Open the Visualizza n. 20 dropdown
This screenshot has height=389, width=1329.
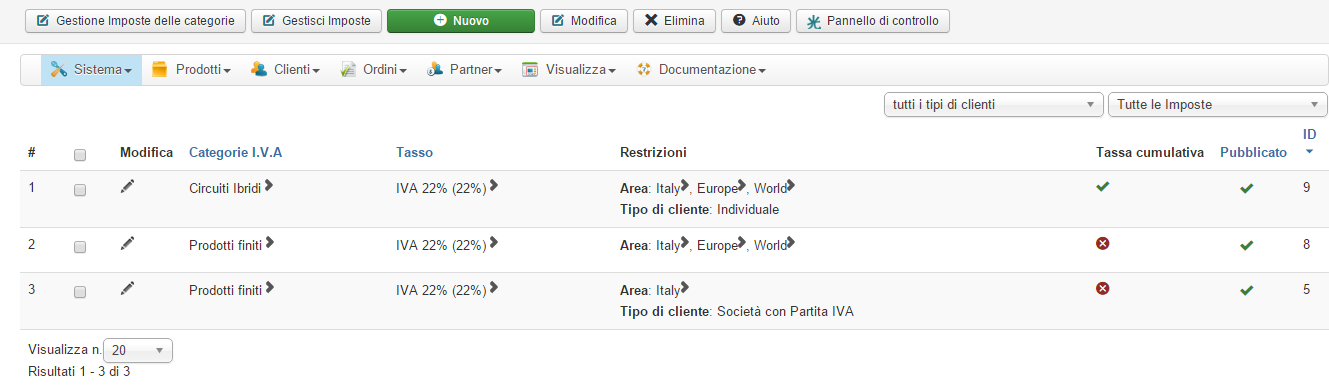click(138, 351)
